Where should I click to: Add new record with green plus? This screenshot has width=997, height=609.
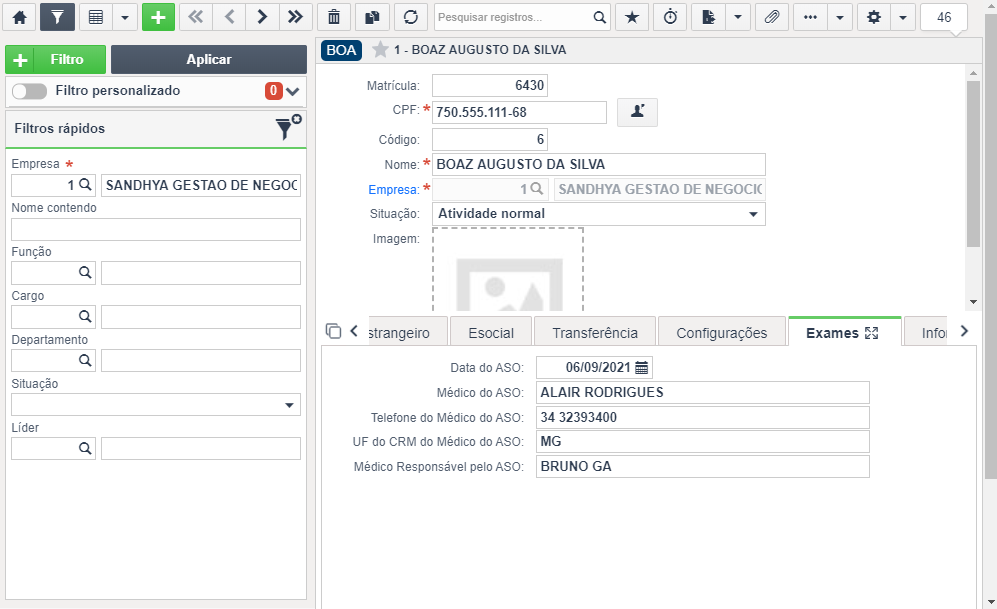[x=158, y=17]
